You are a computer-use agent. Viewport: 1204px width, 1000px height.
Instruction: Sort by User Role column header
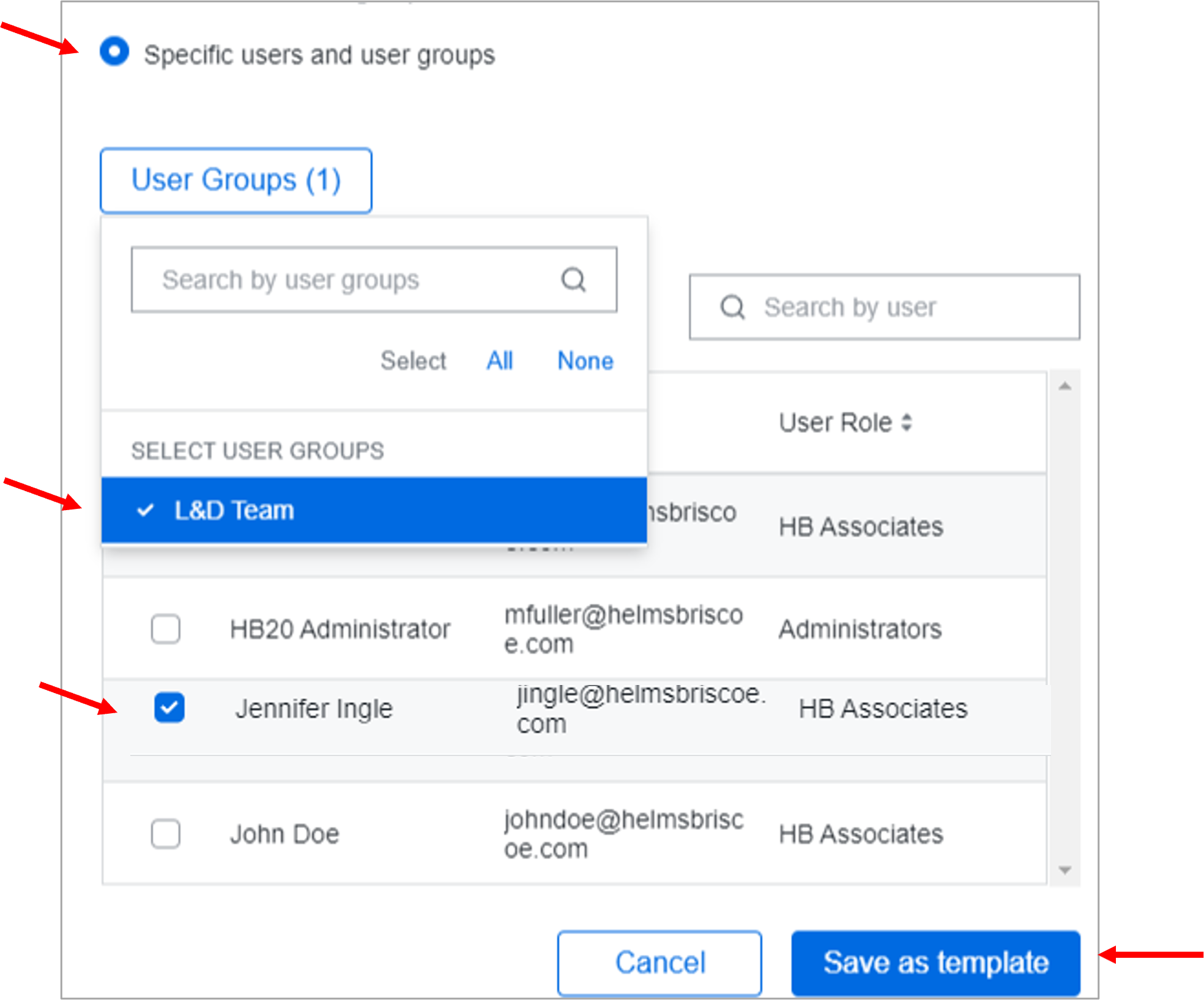835,423
